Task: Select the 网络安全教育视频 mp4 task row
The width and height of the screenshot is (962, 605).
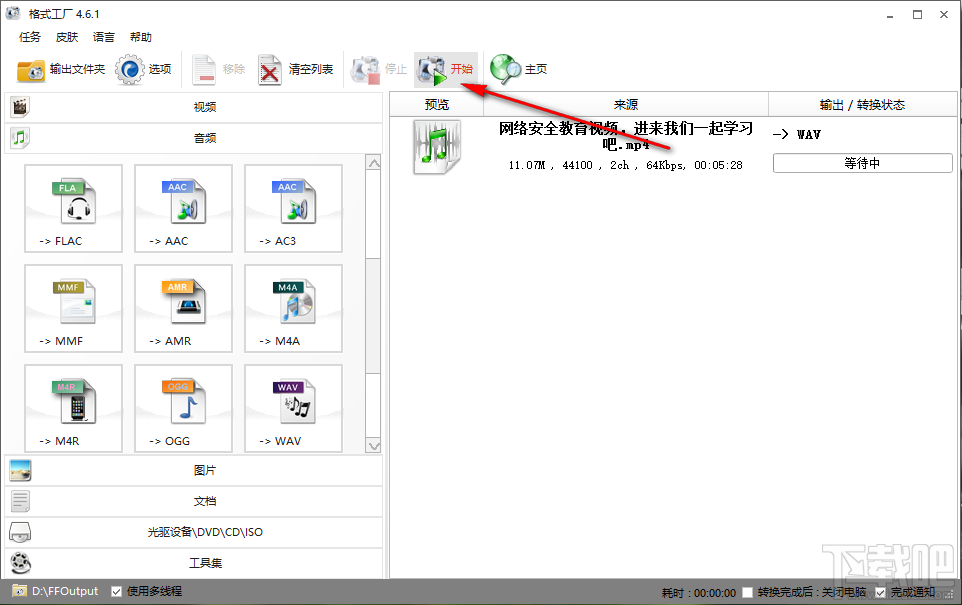Action: pos(673,147)
